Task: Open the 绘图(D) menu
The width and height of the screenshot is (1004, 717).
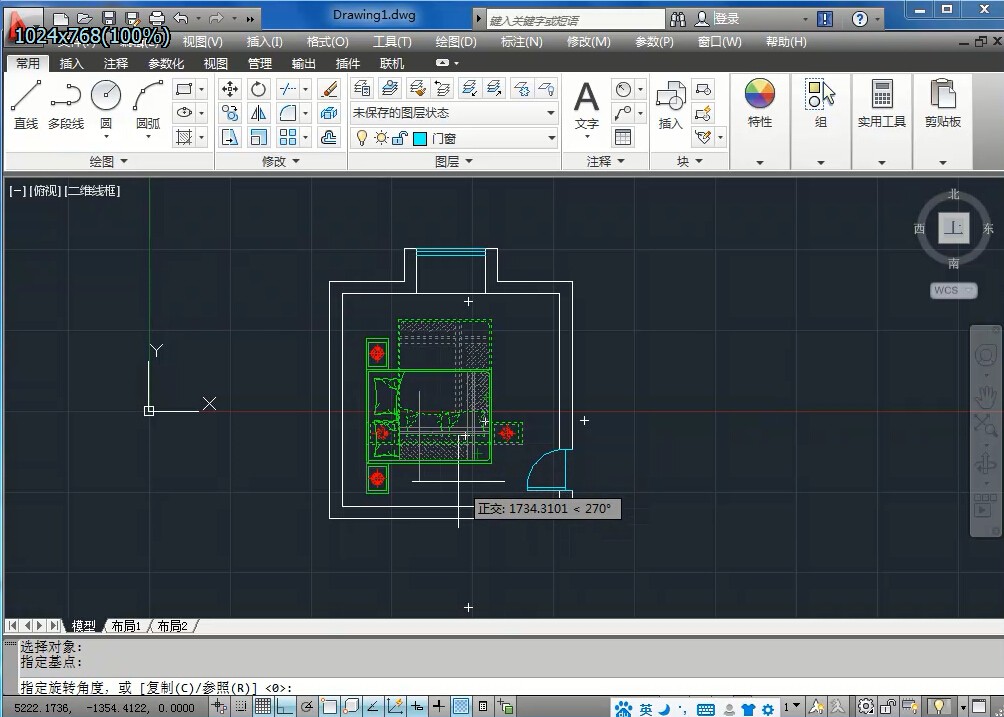Action: pos(456,42)
